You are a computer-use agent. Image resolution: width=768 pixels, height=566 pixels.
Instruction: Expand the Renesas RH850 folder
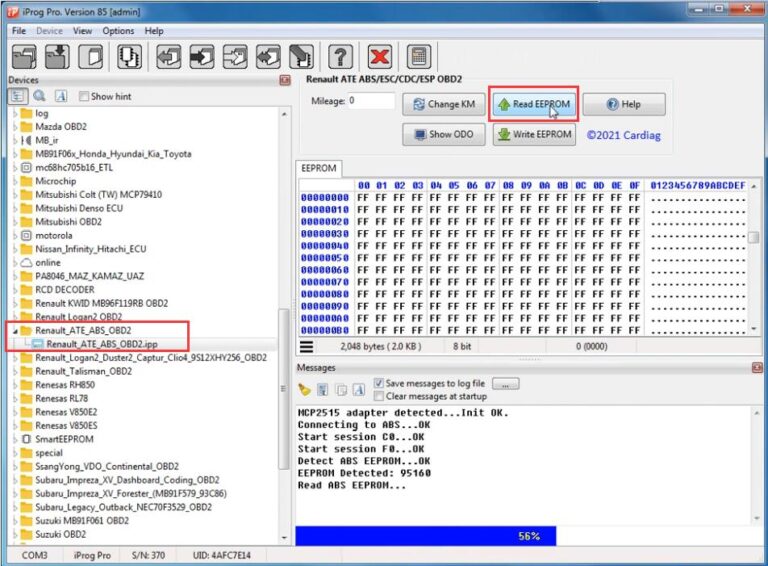click(15, 385)
